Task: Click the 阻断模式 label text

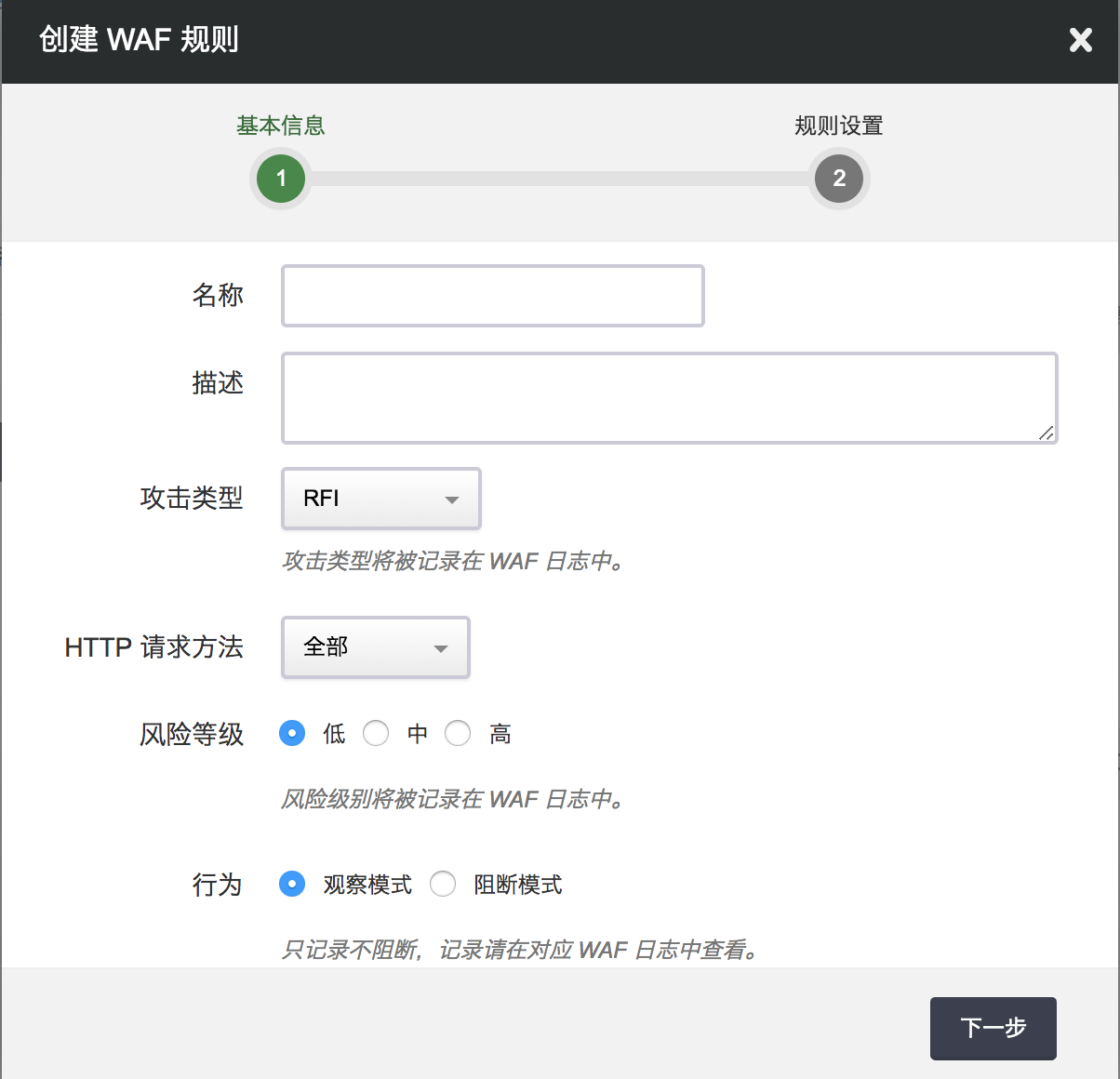Action: coord(518,885)
